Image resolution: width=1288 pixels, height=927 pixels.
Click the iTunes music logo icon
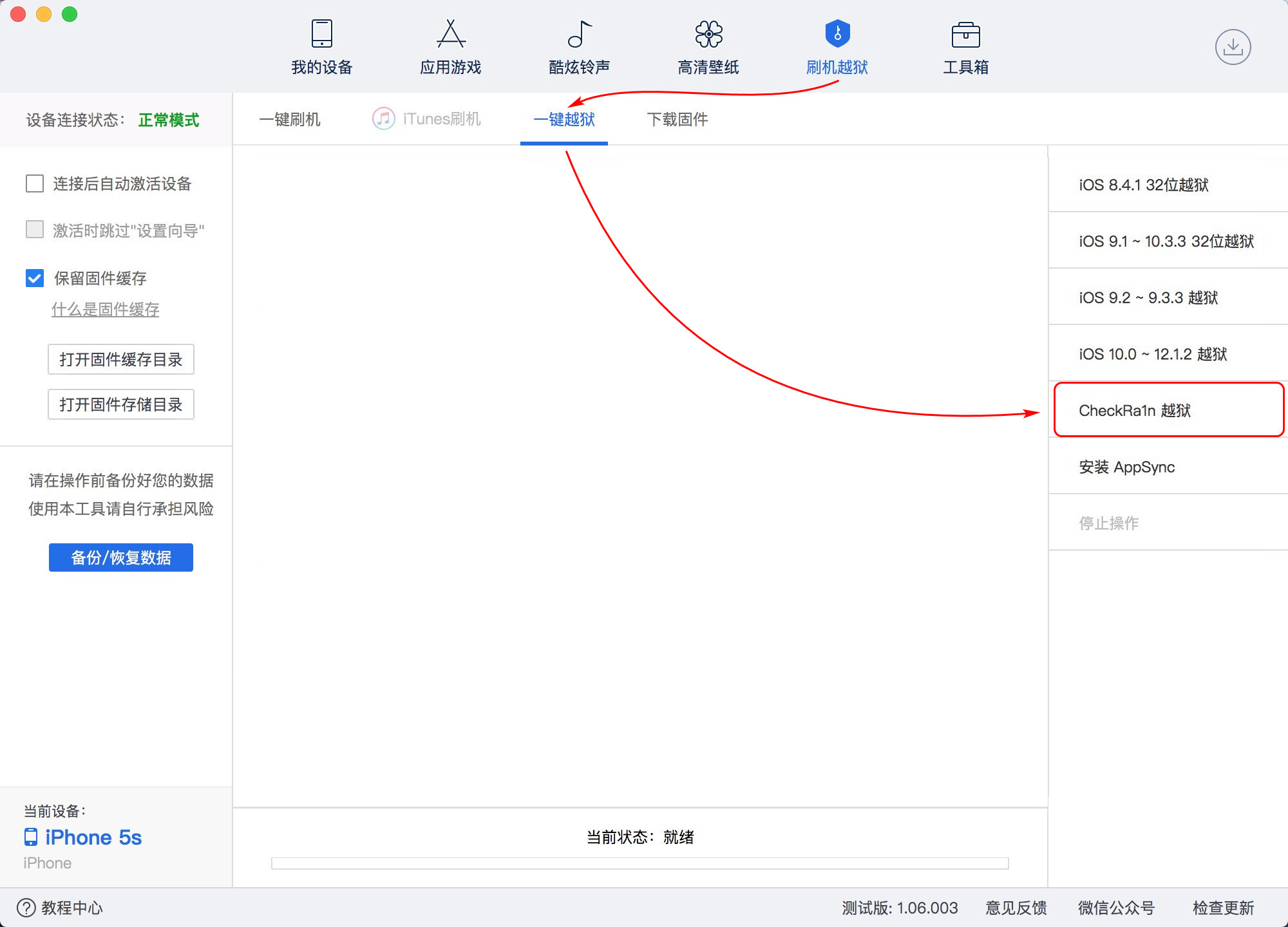click(383, 119)
